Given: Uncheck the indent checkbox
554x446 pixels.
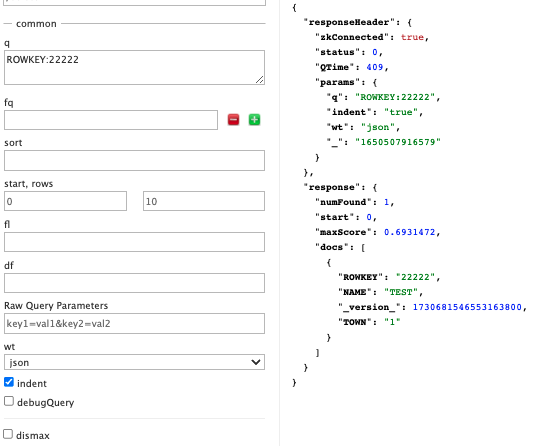Looking at the screenshot, I should coord(9,382).
